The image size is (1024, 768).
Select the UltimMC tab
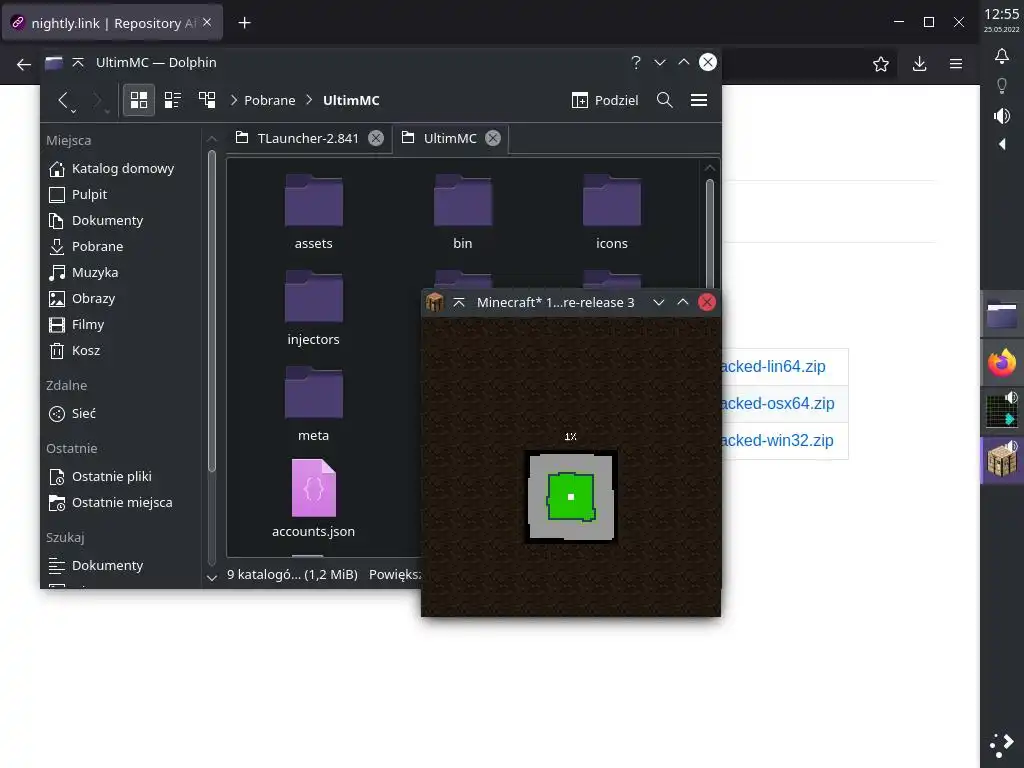(450, 138)
